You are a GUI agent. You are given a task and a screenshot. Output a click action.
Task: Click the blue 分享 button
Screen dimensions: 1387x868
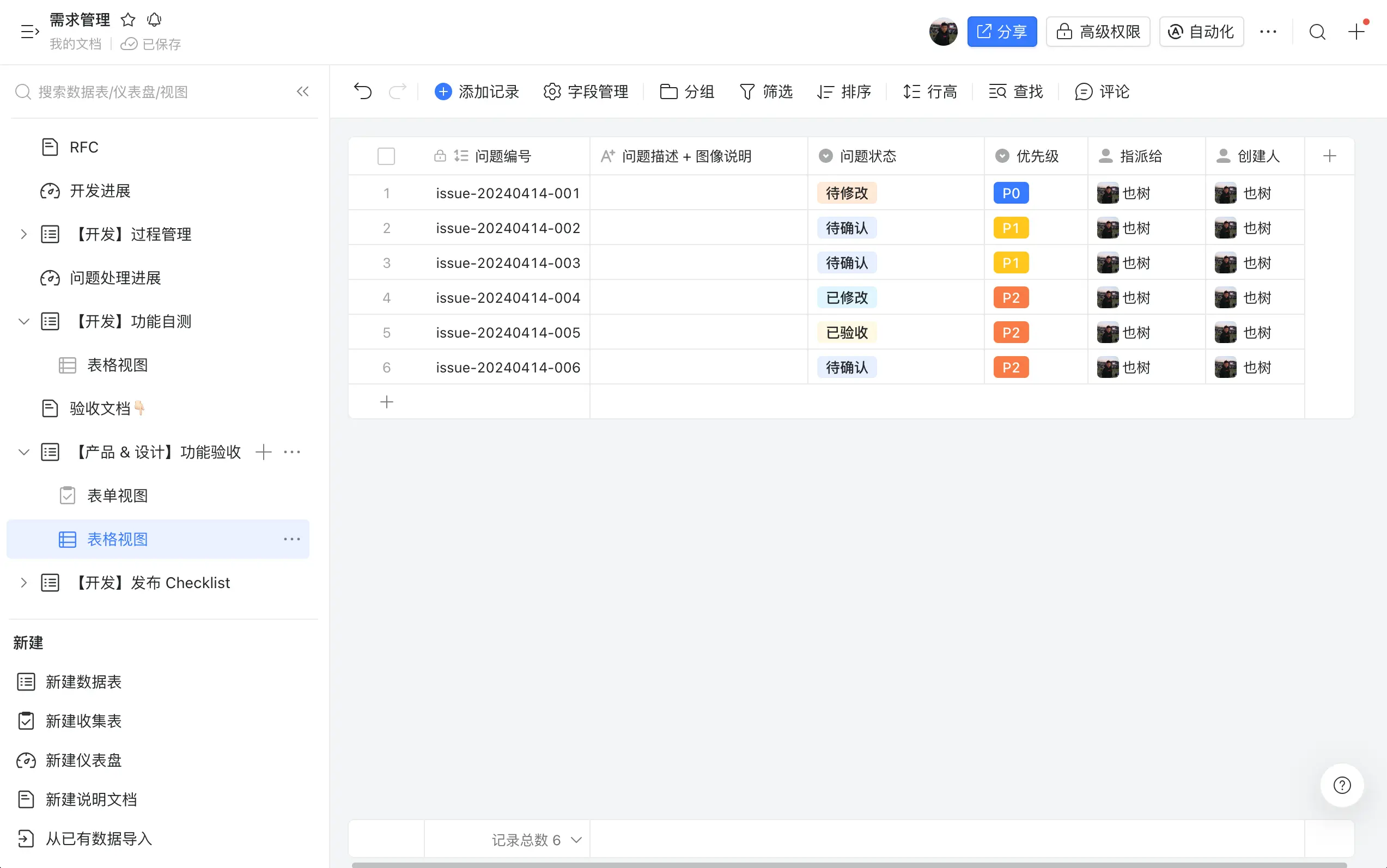tap(1002, 32)
